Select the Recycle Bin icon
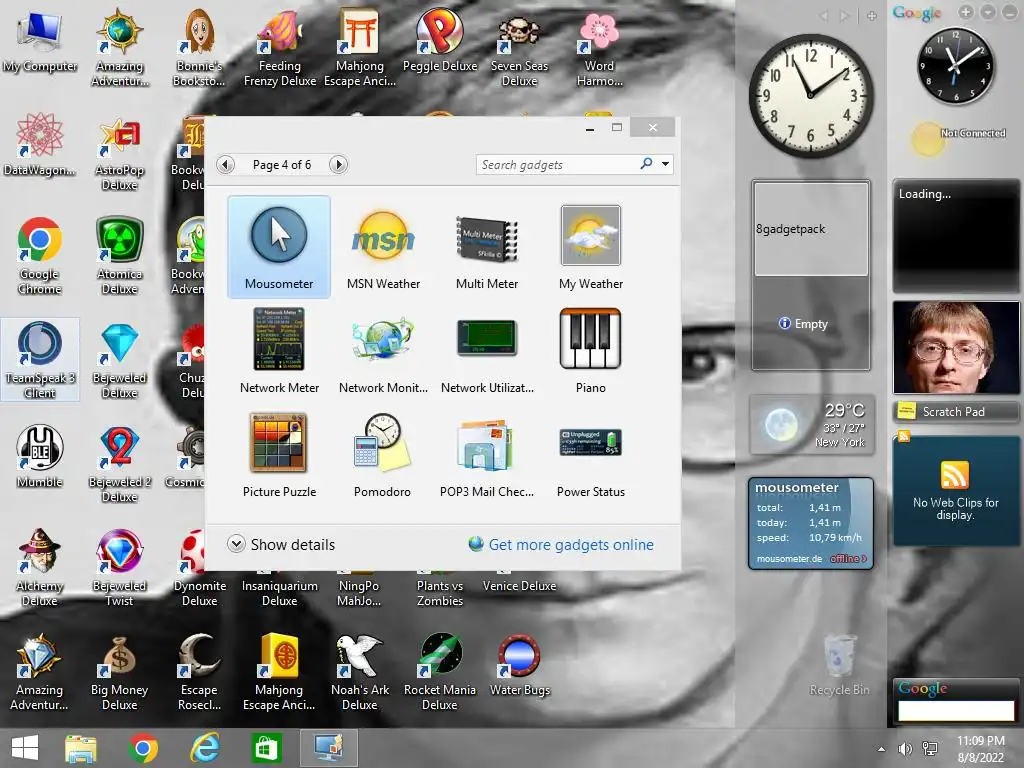This screenshot has height=768, width=1024. (x=839, y=665)
